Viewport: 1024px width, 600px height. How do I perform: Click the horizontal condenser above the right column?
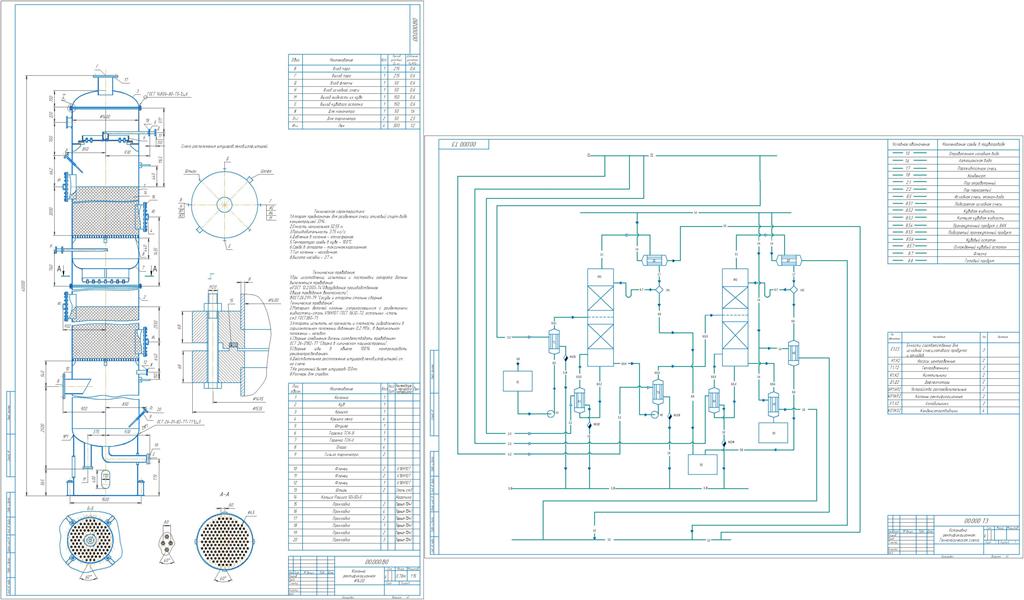click(789, 261)
